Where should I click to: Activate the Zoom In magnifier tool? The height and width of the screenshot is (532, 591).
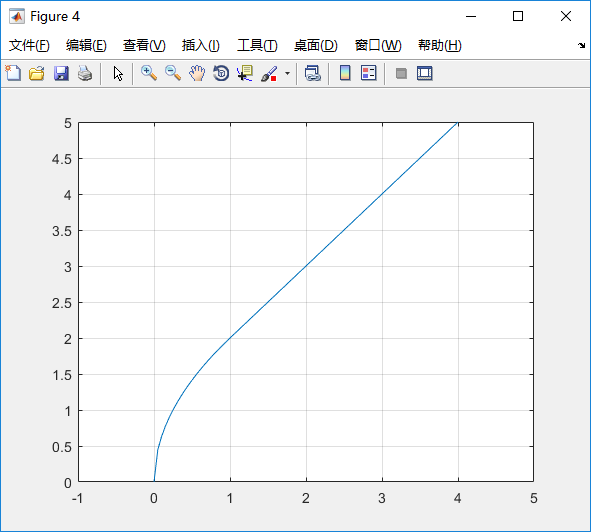(149, 73)
